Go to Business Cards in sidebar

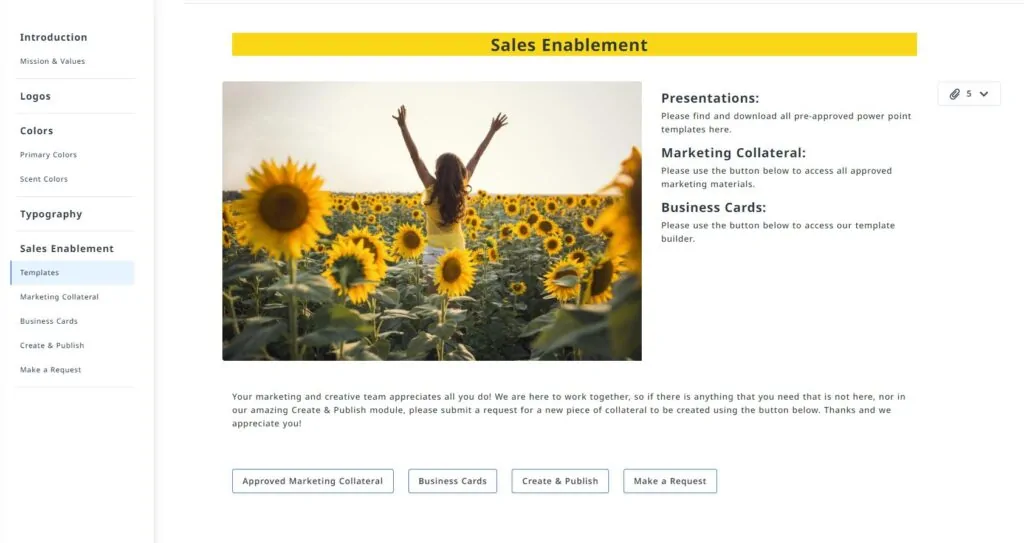[49, 321]
